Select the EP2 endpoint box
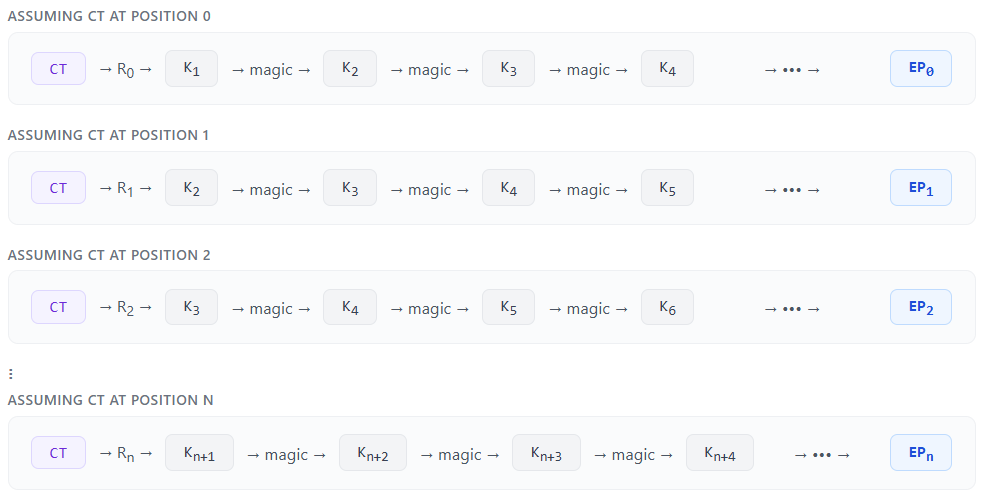Image resolution: width=983 pixels, height=500 pixels. (x=920, y=307)
